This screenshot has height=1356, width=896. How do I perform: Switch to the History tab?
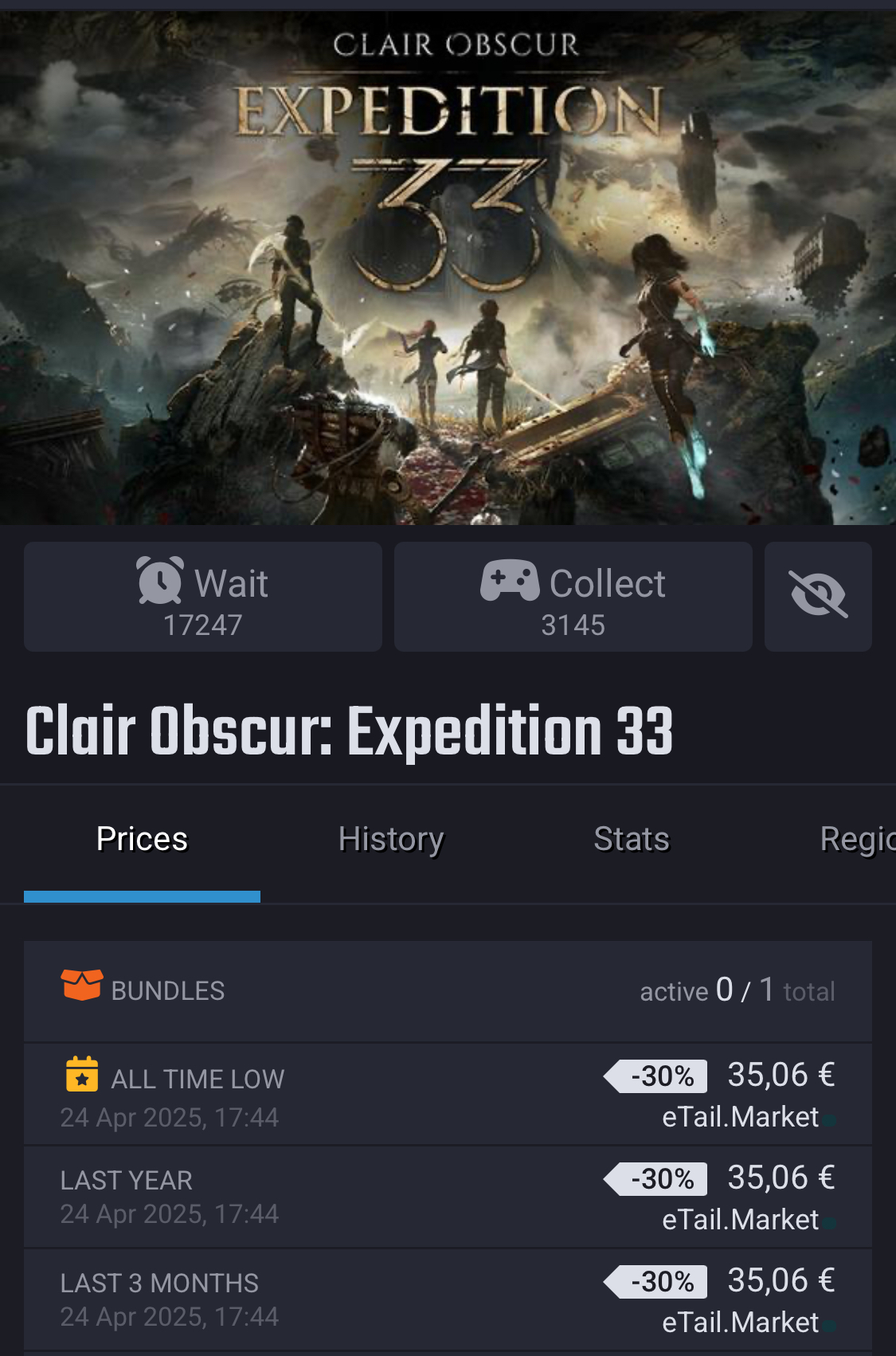pos(391,839)
